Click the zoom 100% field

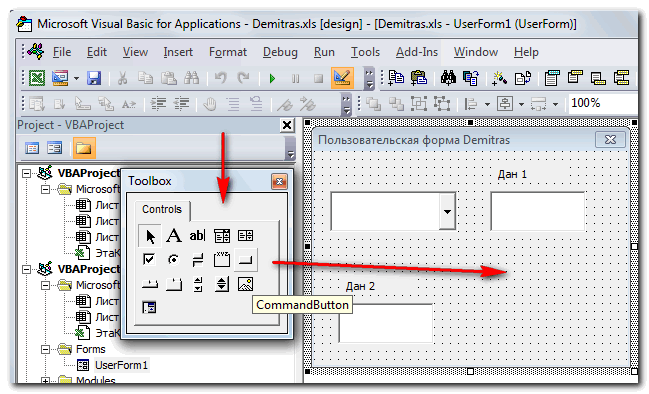tap(603, 103)
